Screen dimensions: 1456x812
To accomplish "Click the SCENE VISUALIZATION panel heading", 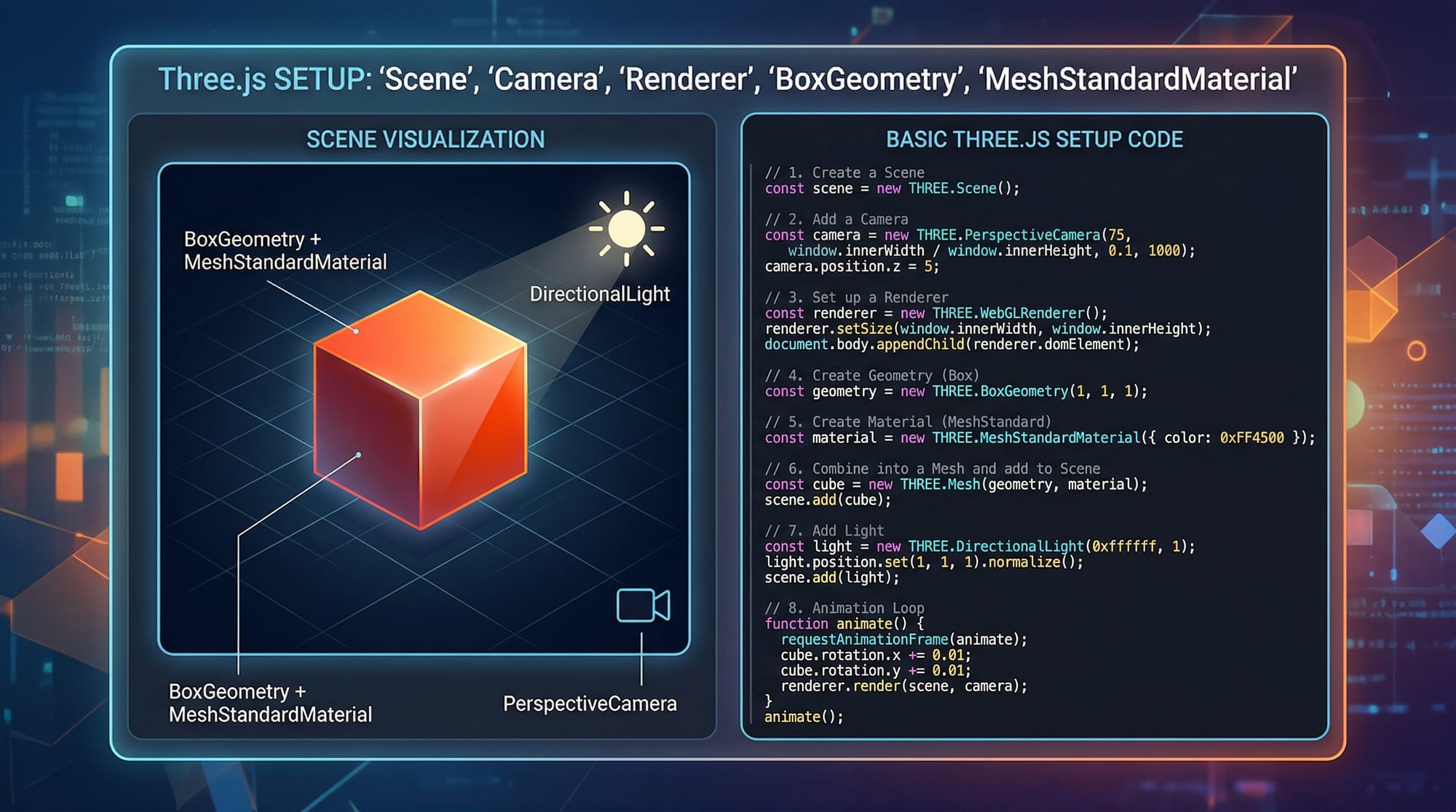I will click(x=425, y=139).
